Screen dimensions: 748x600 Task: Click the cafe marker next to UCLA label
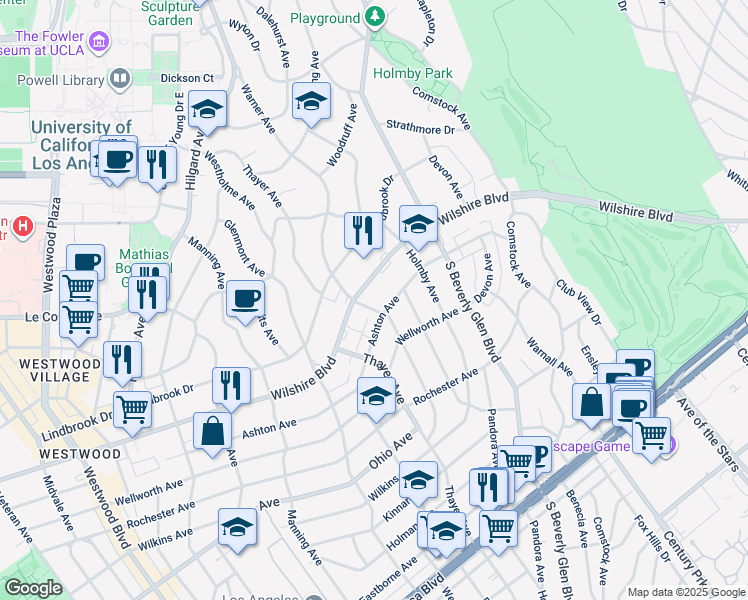(x=117, y=160)
